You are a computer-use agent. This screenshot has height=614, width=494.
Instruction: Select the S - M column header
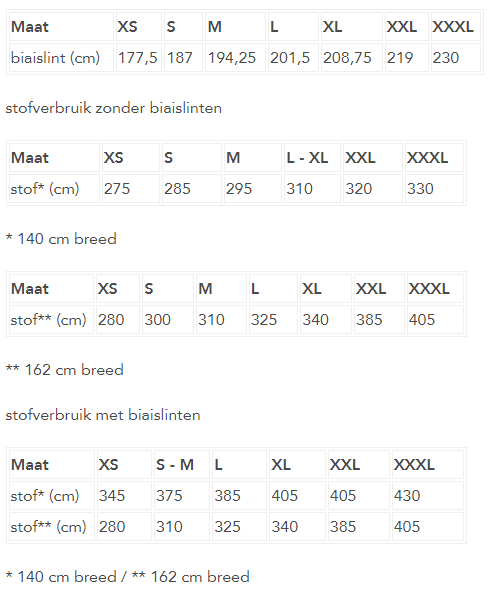coord(175,465)
